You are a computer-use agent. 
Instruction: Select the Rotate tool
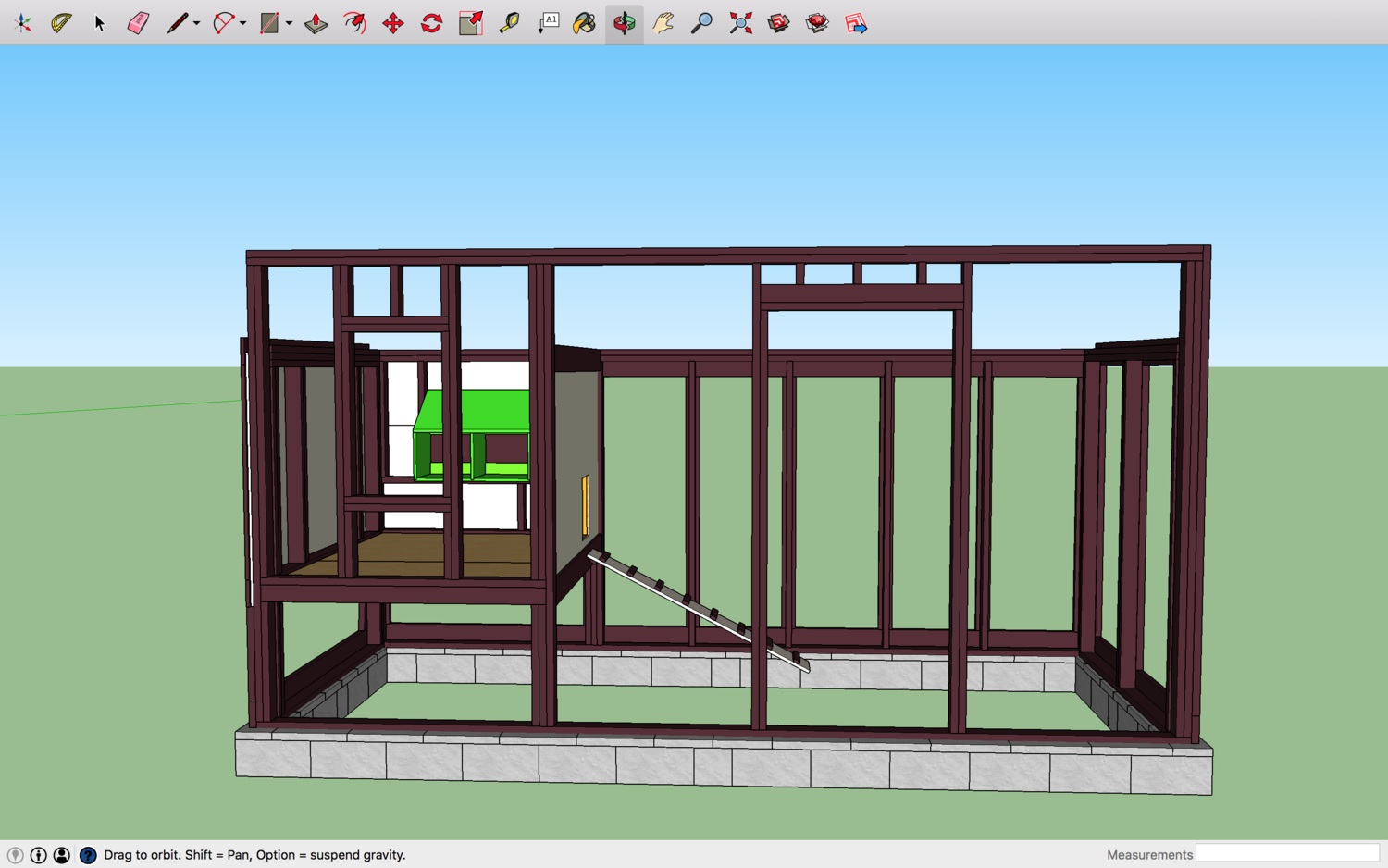point(432,23)
